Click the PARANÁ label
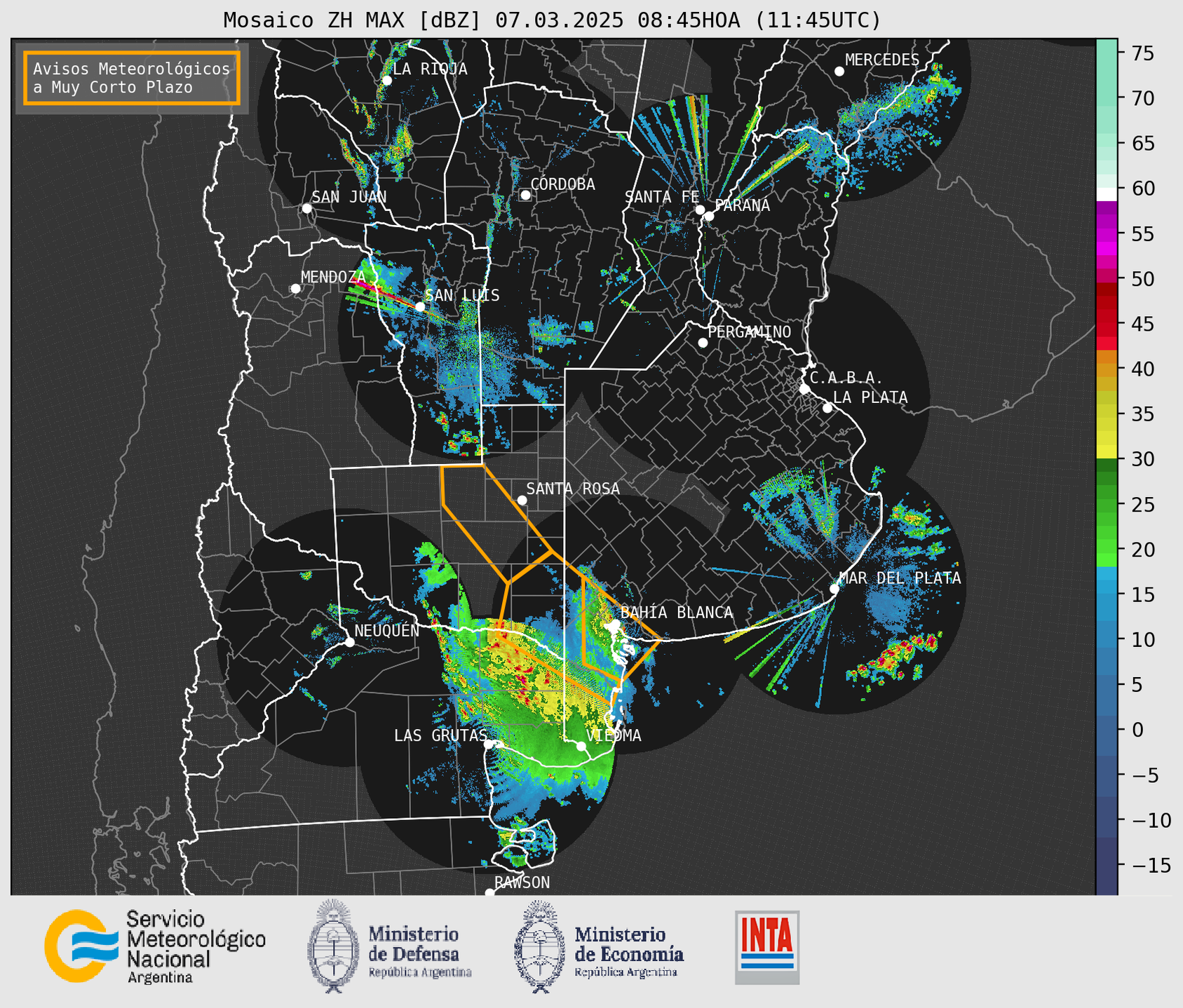 [x=742, y=205]
